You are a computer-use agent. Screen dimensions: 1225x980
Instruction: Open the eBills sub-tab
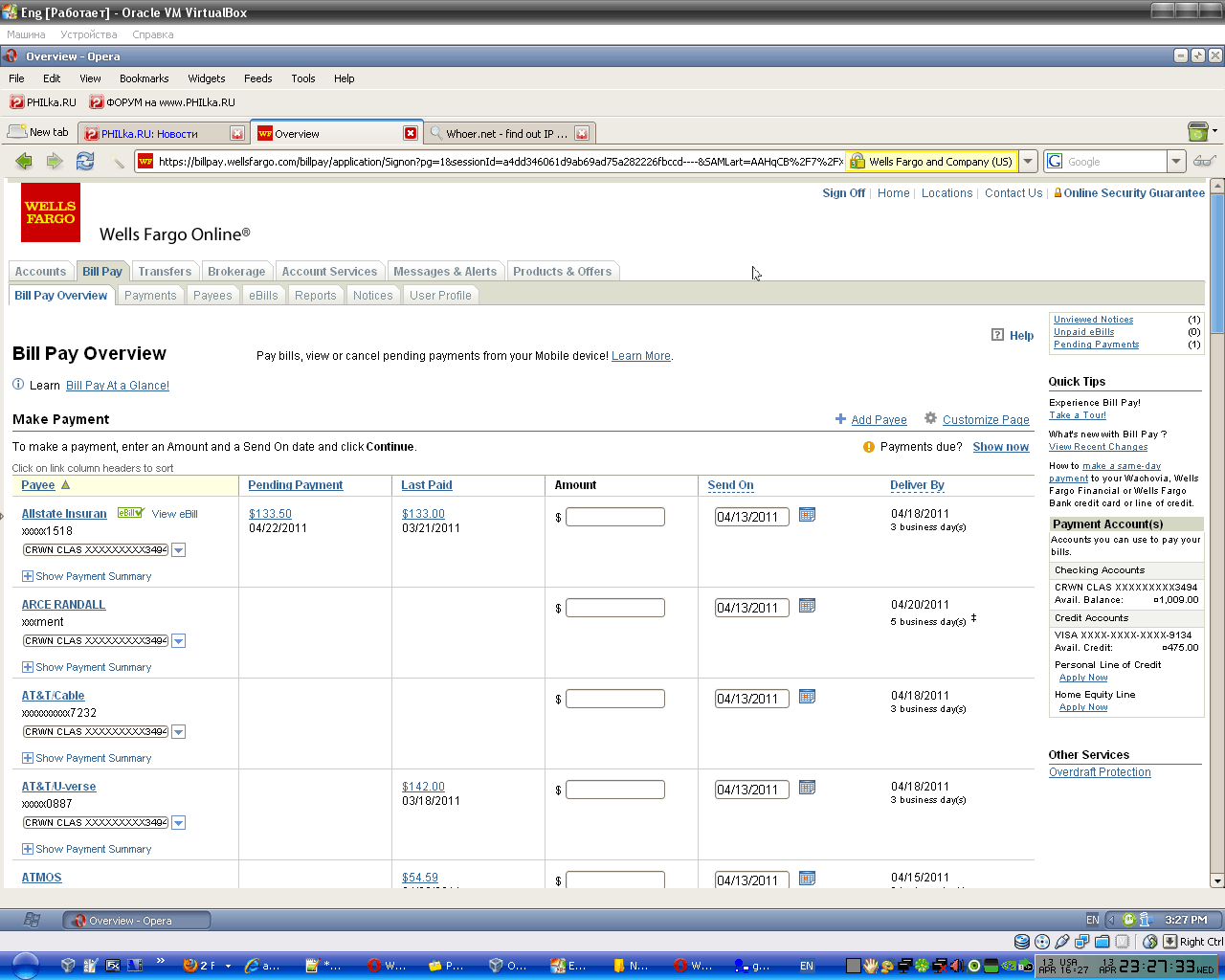click(x=263, y=296)
